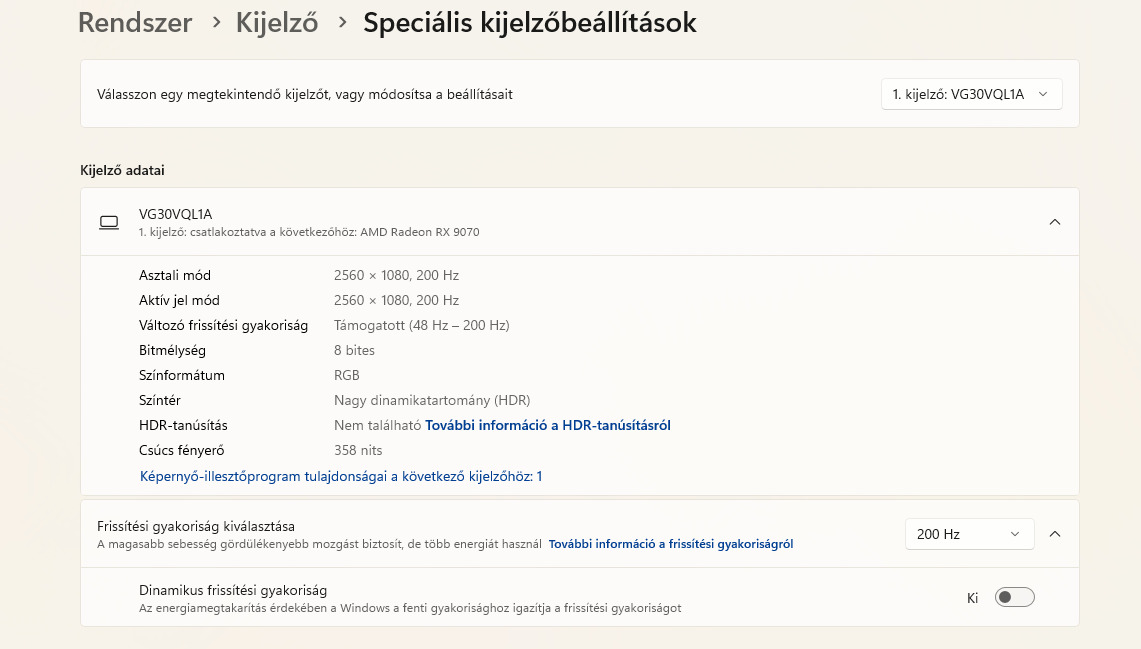Open Képernyő-illesztőprogram tulajdonságai link
This screenshot has width=1141, height=649.
point(341,476)
